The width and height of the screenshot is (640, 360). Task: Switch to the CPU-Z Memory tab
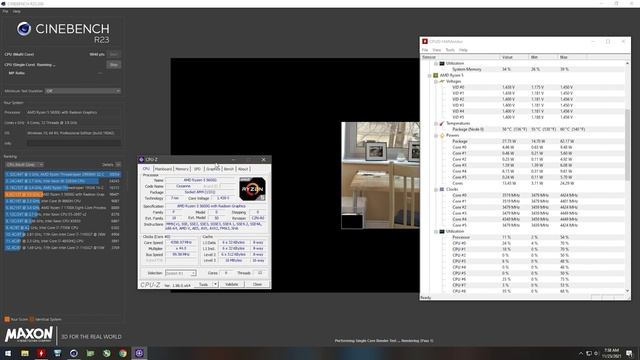[182, 169]
